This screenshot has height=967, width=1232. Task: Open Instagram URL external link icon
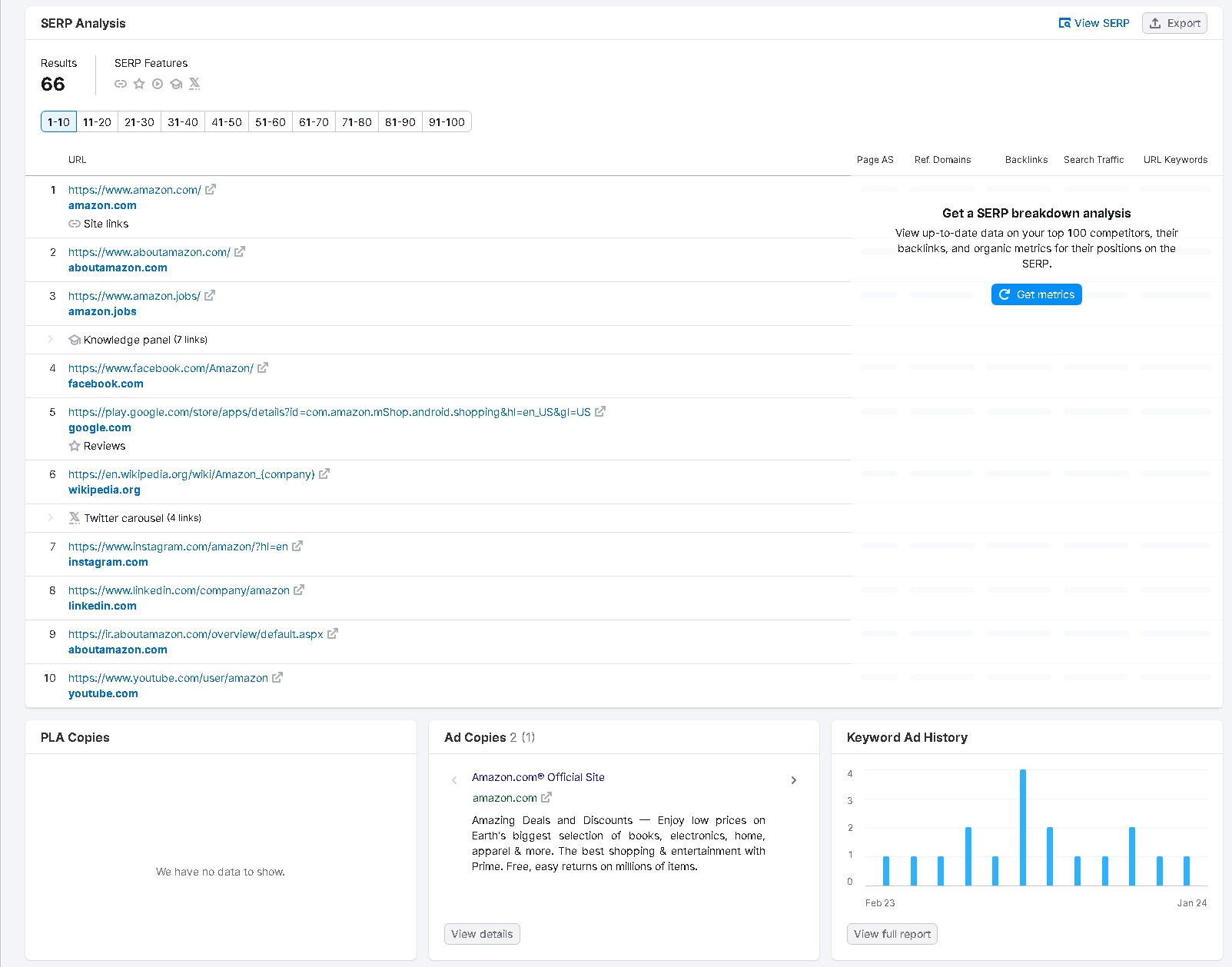tap(297, 546)
